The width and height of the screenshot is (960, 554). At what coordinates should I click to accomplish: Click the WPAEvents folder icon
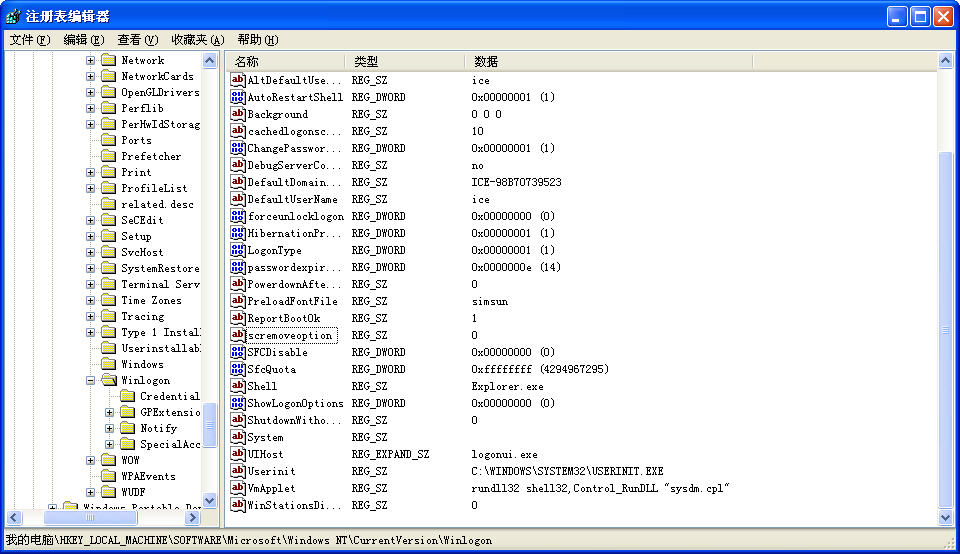point(109,476)
